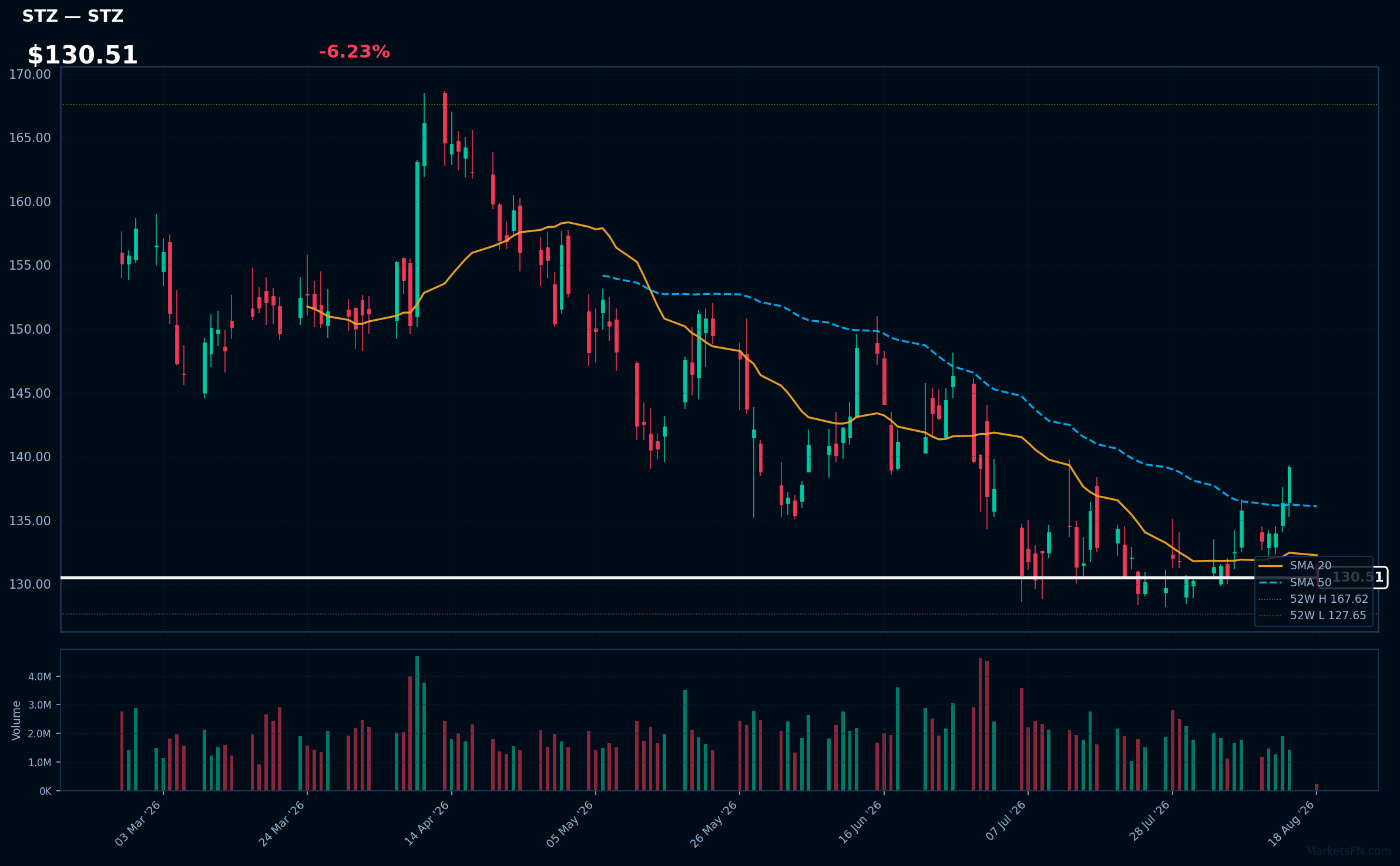This screenshot has width=1400, height=866.
Task: Click the 0K volume axis label
Action: (x=45, y=791)
